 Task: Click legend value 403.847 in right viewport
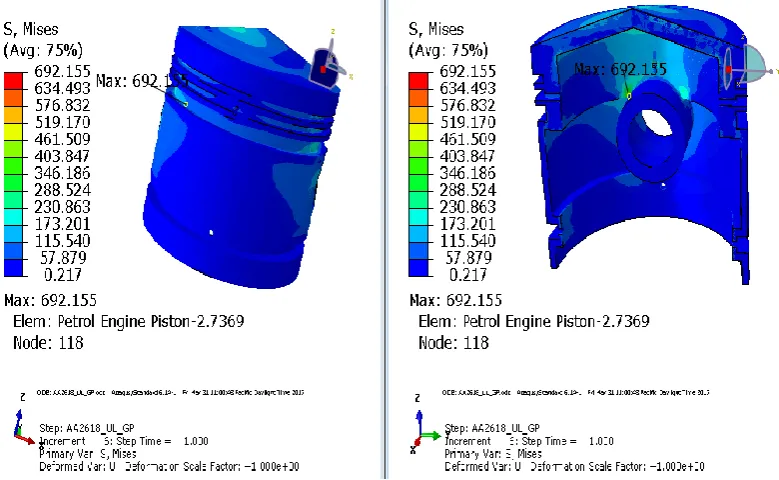467,156
